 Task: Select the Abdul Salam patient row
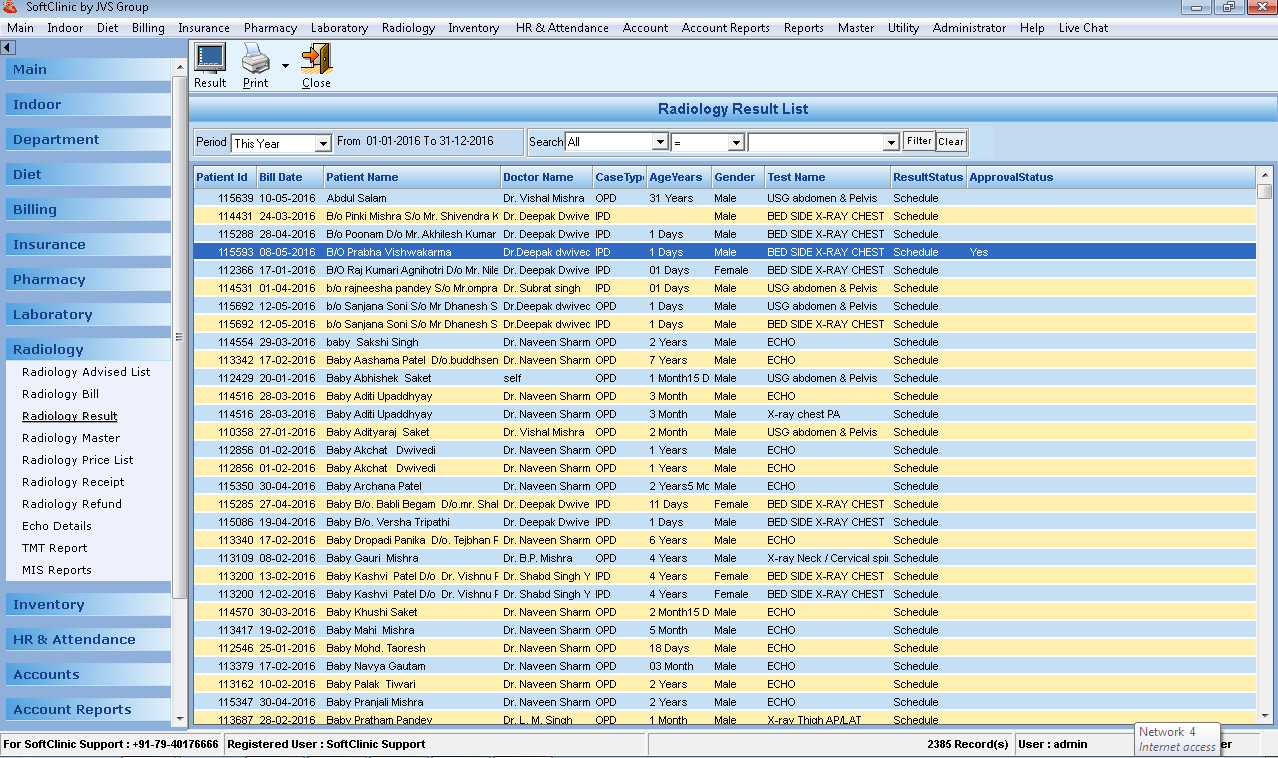(356, 198)
